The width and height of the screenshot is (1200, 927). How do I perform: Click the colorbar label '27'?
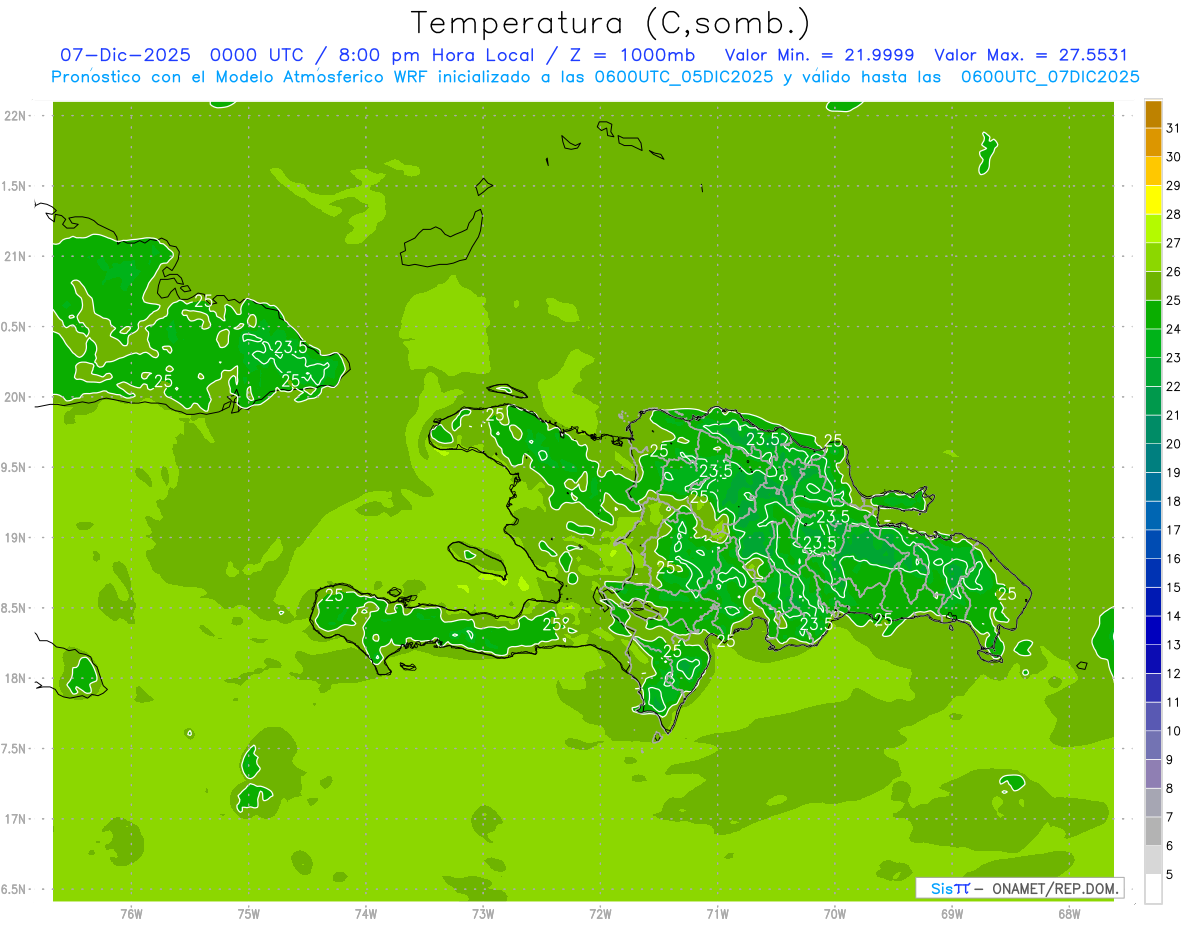(1174, 243)
